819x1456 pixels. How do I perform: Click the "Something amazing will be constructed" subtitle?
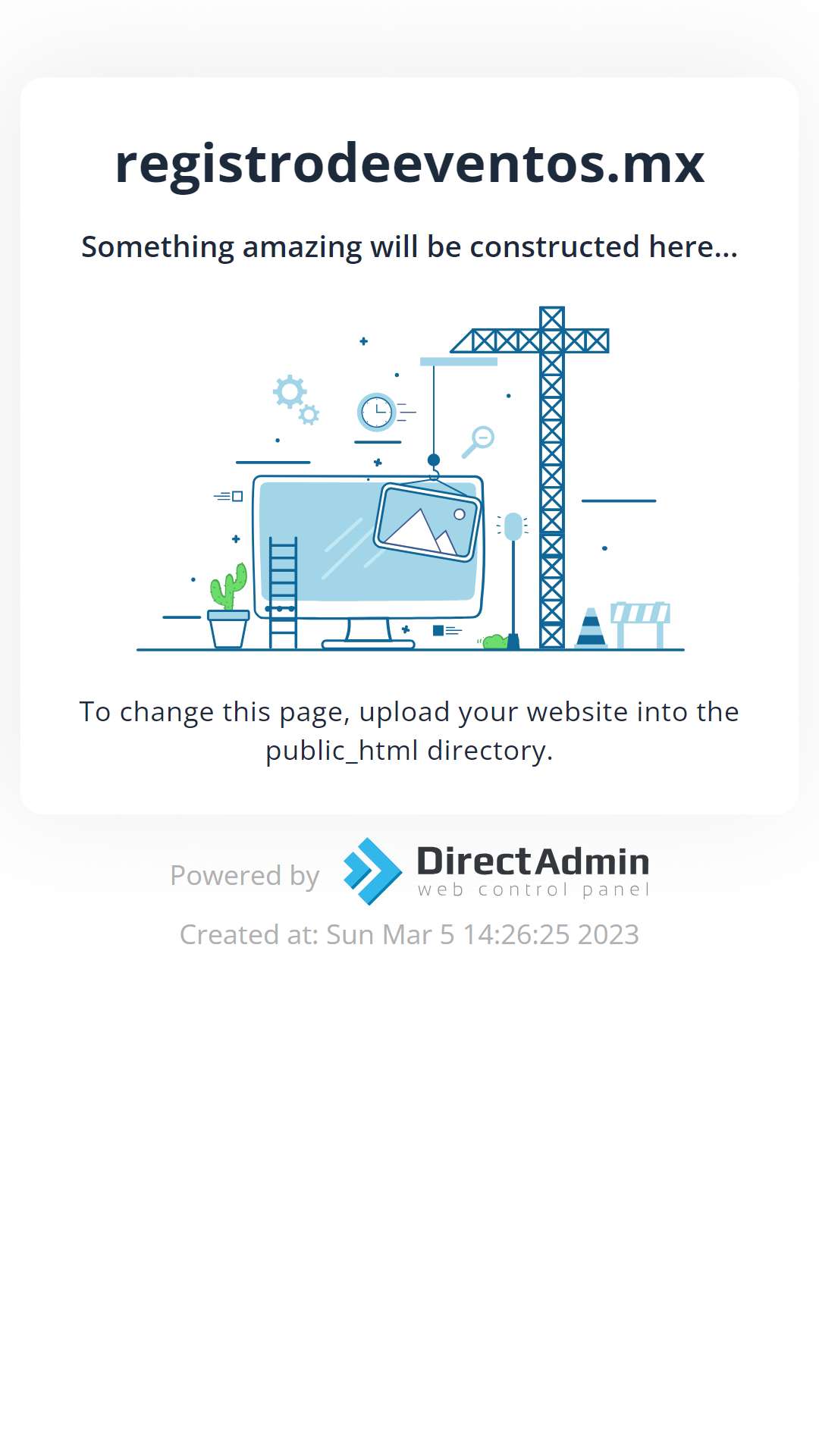click(x=409, y=246)
